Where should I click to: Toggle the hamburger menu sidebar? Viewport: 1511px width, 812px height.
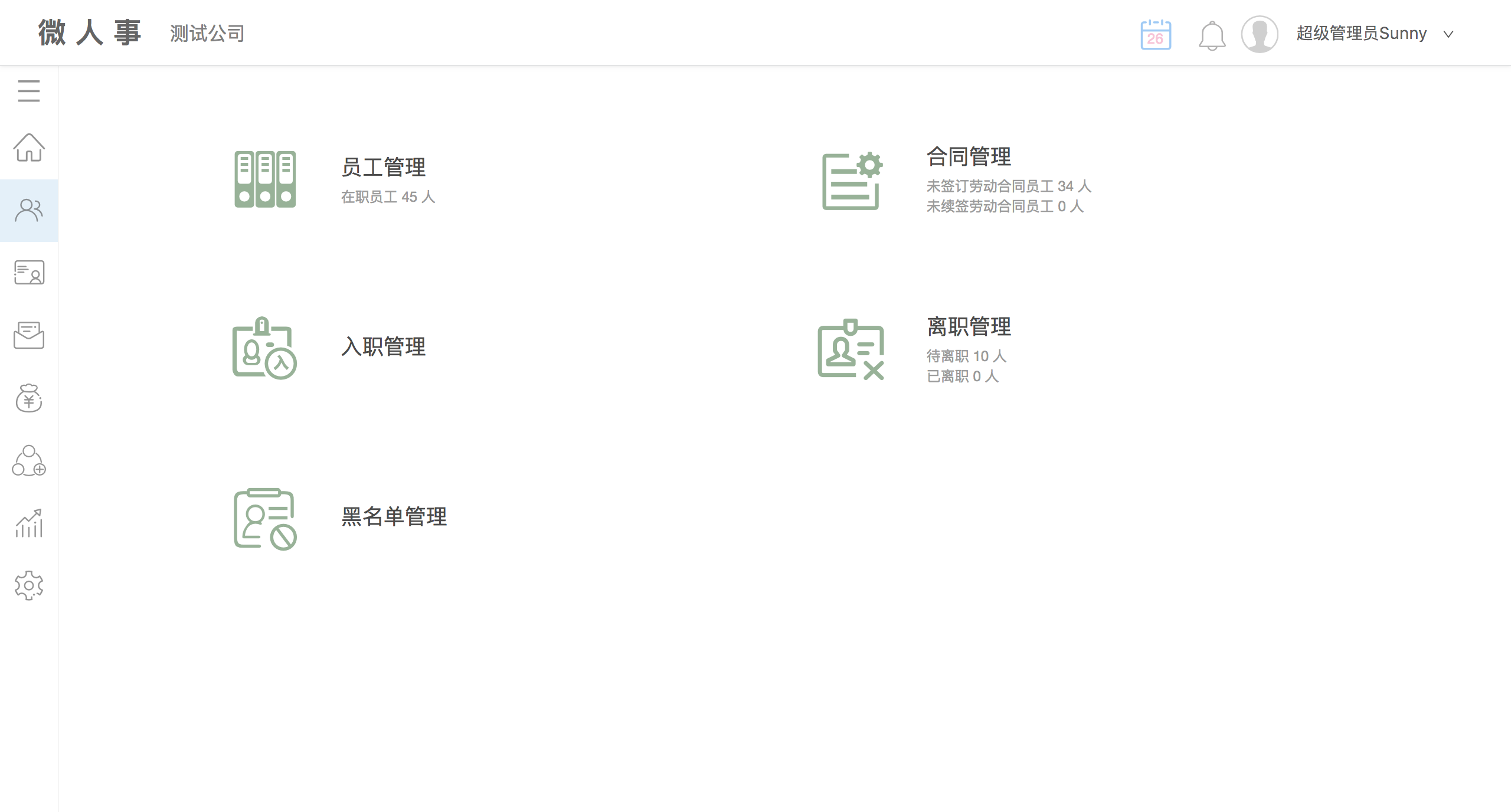28,91
